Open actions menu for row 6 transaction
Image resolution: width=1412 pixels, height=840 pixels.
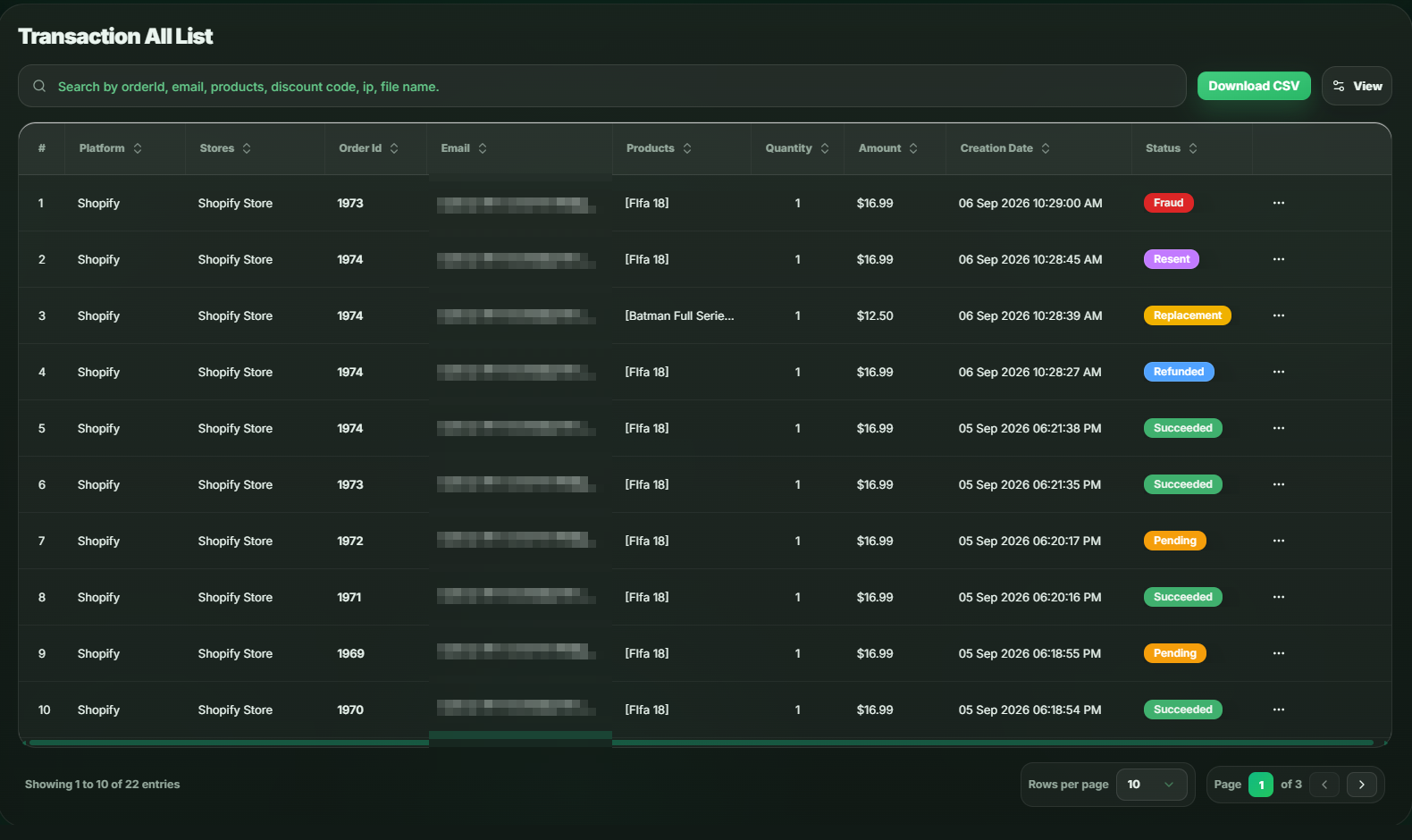click(x=1279, y=484)
